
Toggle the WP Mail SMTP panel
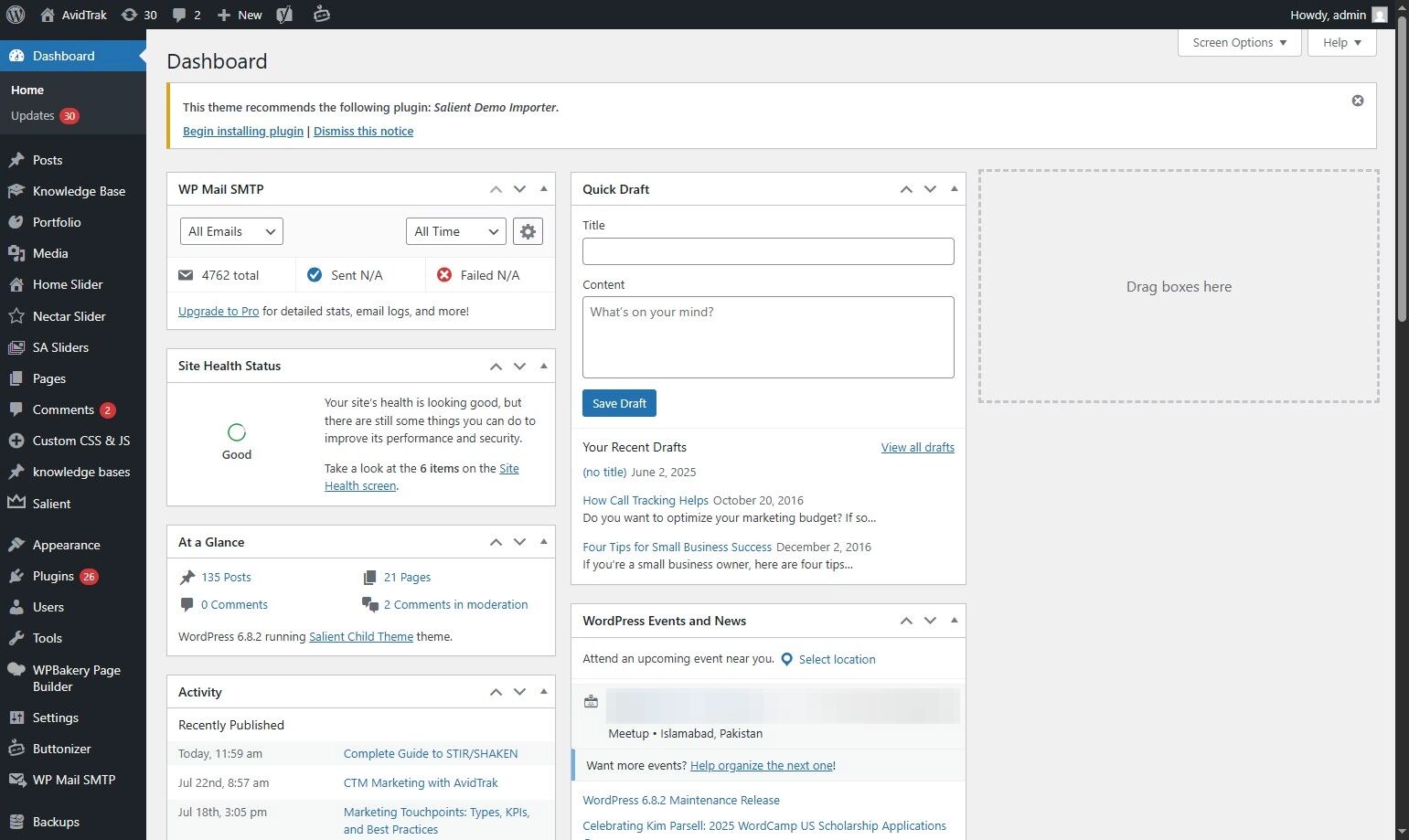[544, 189]
